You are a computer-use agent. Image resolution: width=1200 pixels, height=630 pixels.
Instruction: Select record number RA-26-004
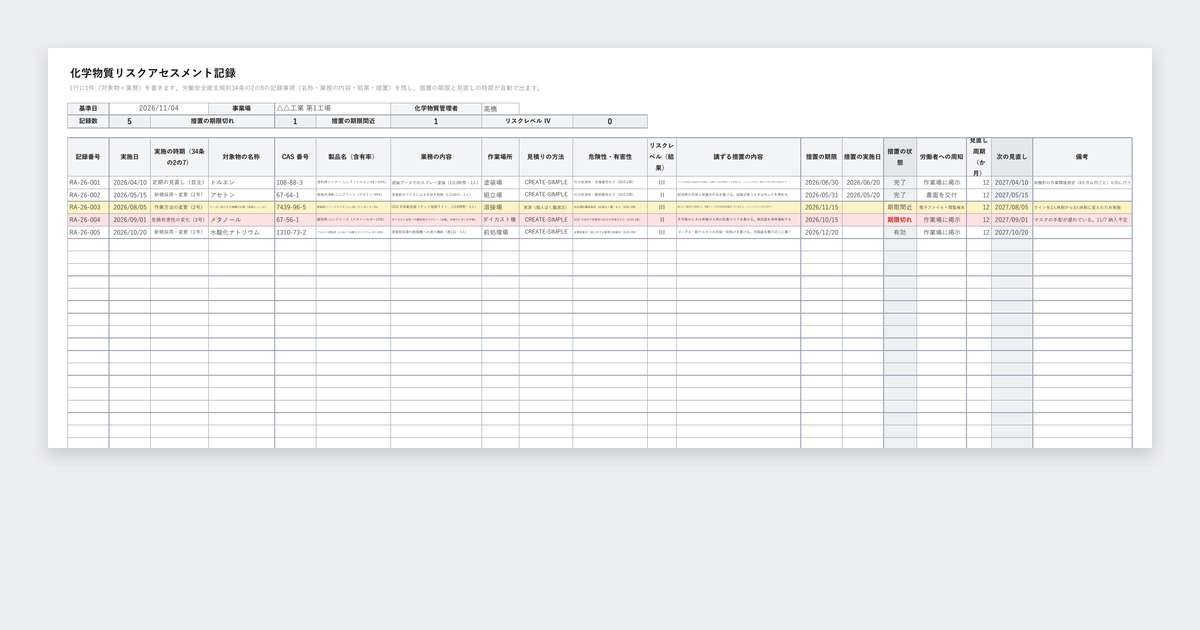88,219
